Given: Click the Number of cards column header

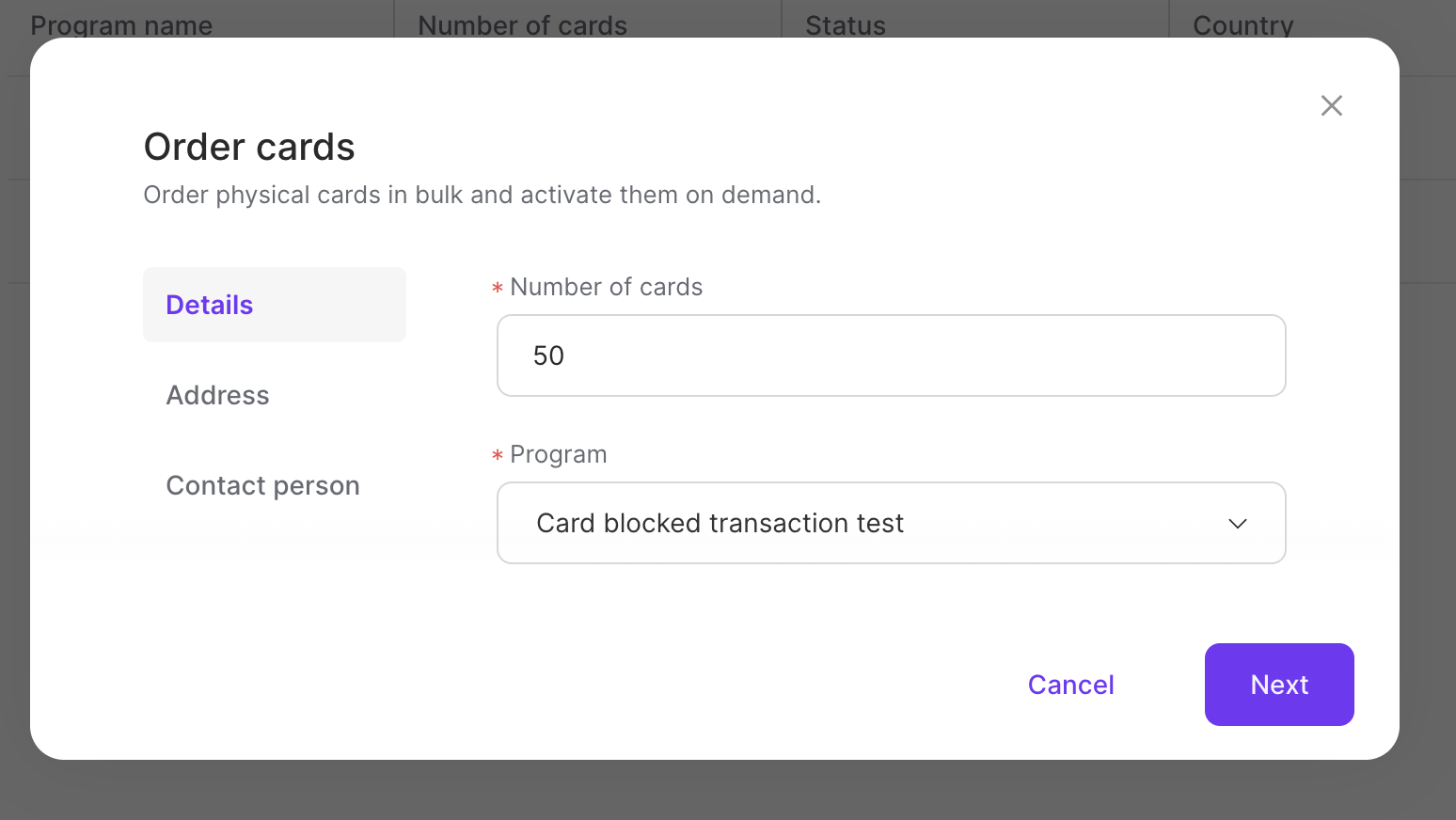Looking at the screenshot, I should coord(523,25).
